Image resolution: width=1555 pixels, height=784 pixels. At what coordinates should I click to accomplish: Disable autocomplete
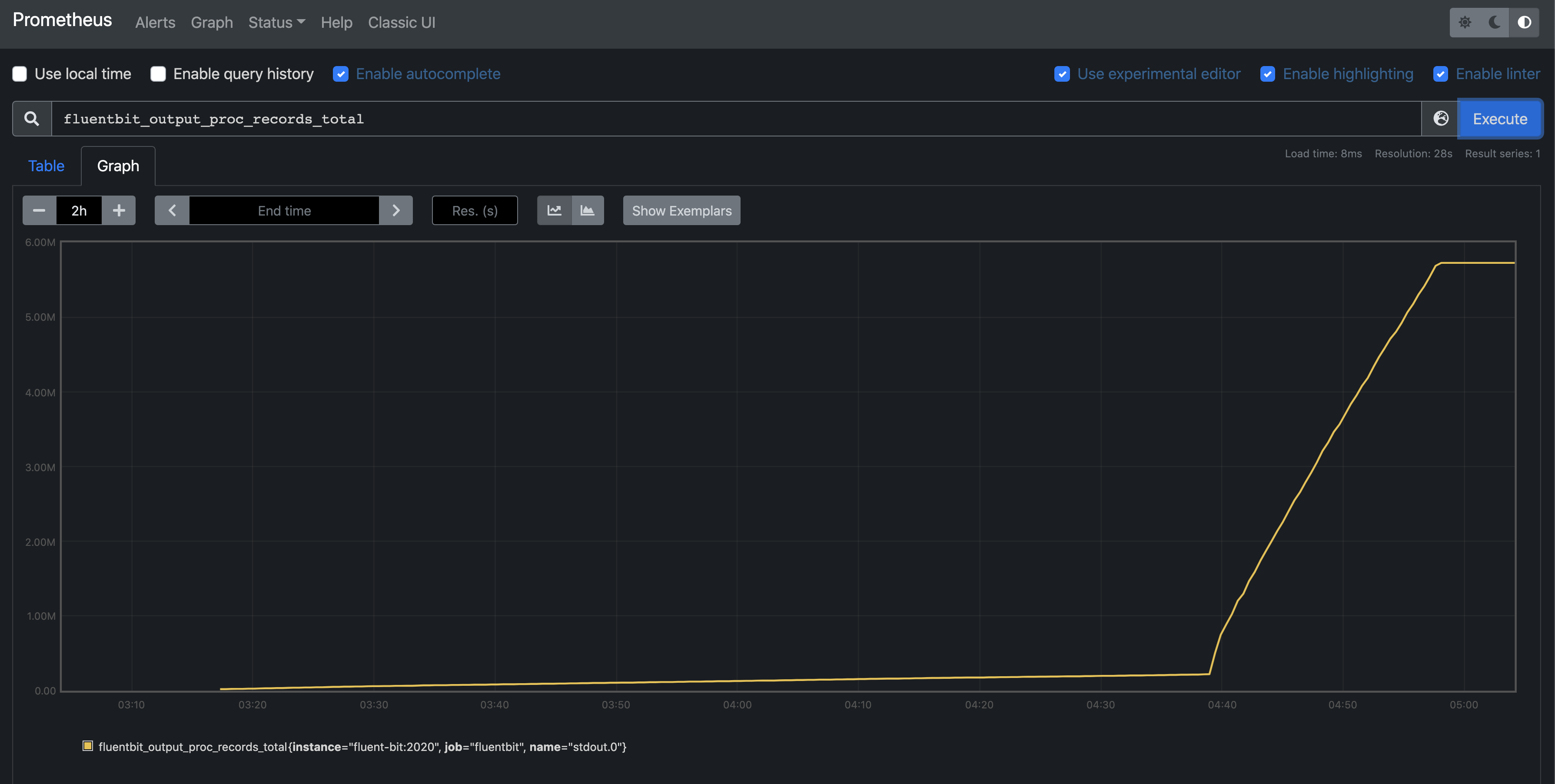coord(340,73)
